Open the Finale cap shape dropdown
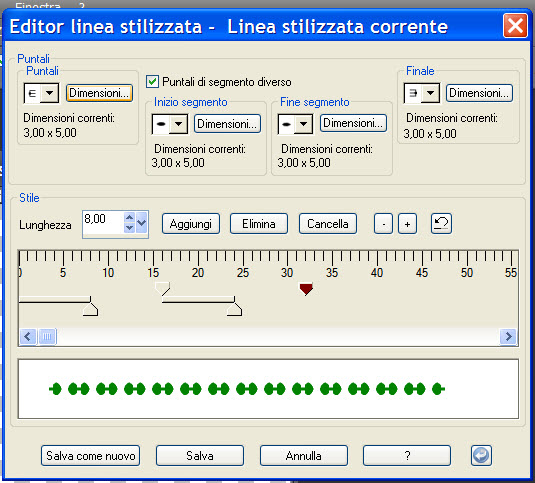 point(431,93)
